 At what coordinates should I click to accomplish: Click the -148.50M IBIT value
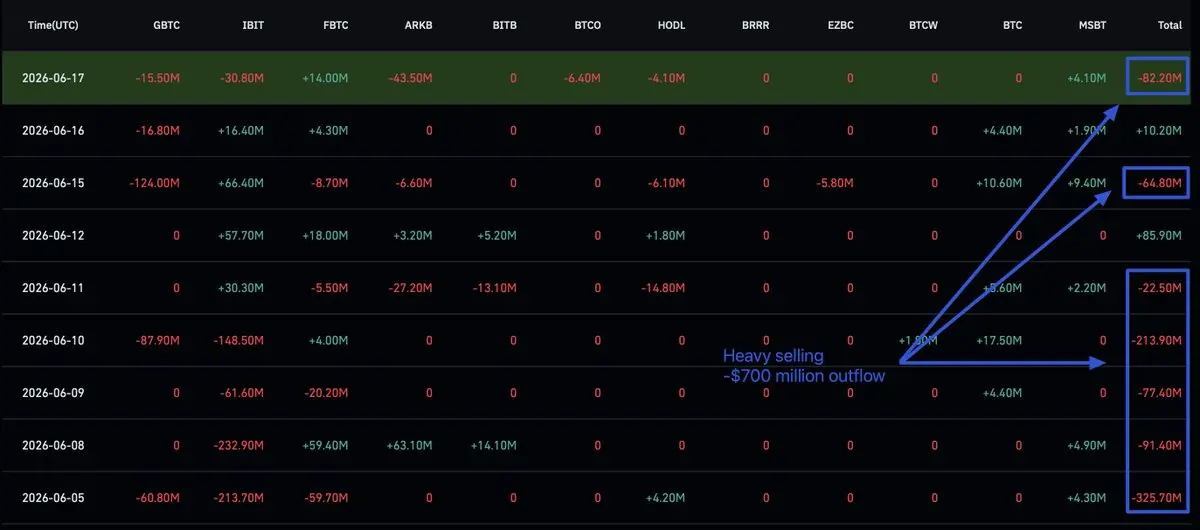[241, 340]
